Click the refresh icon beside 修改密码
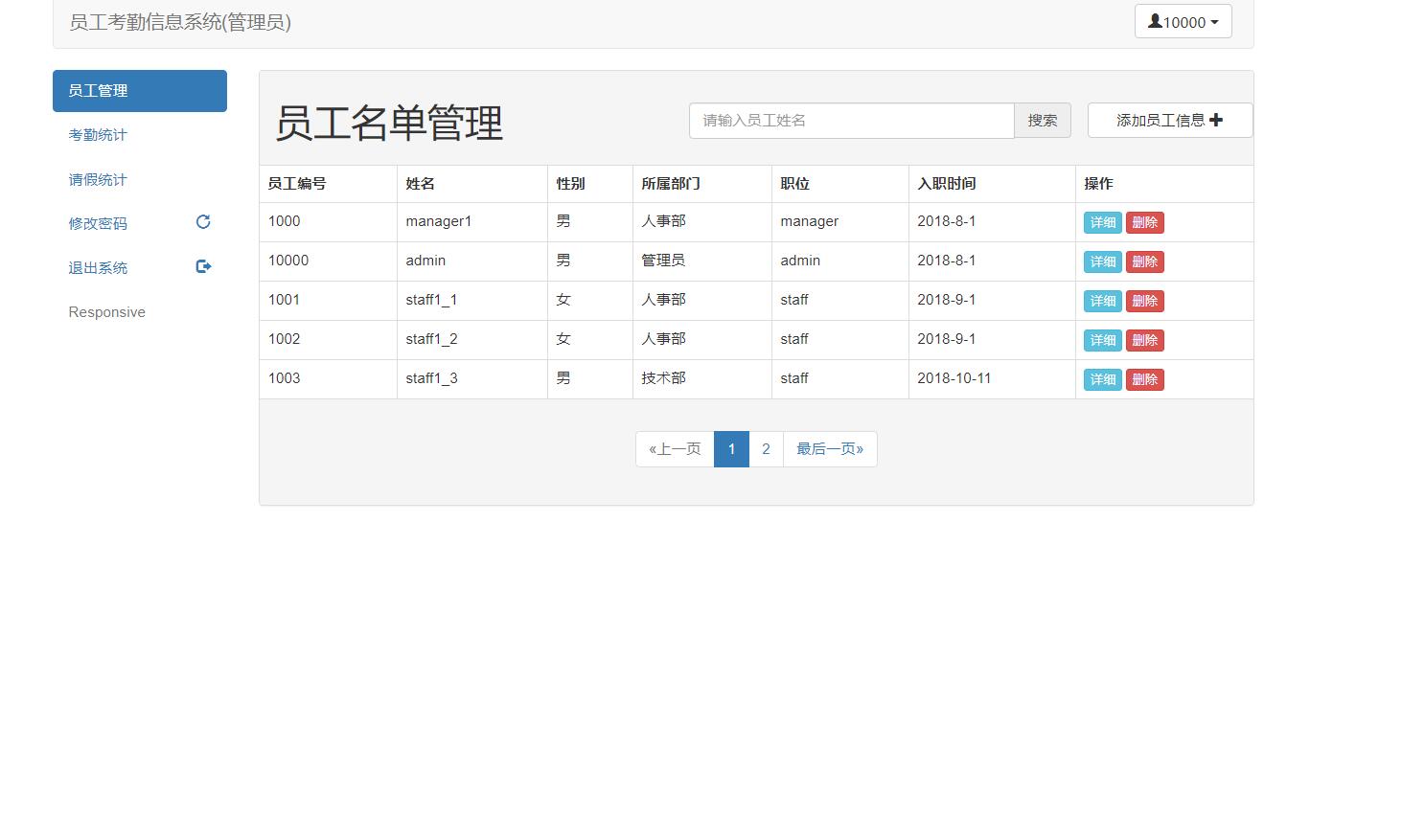This screenshot has width=1402, height=840. click(202, 222)
